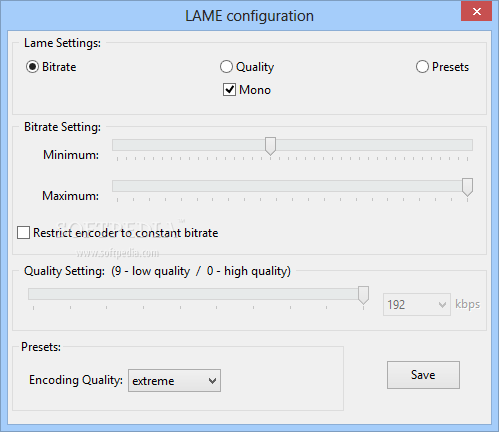This screenshot has height=432, width=499.
Task: Open the 192 kbps dropdown
Action: tap(417, 304)
